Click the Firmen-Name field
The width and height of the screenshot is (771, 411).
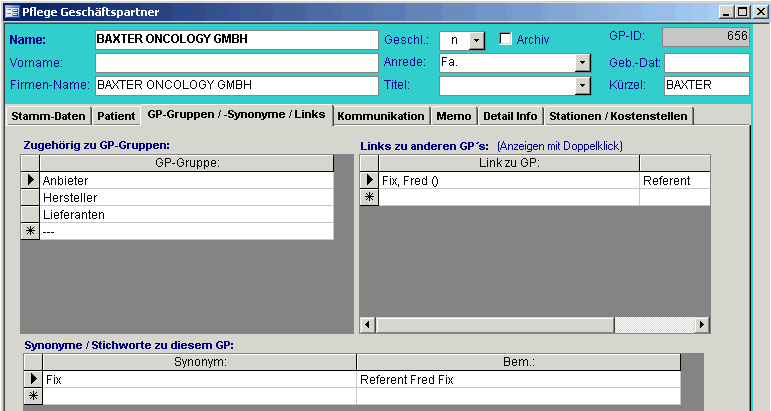[x=237, y=86]
